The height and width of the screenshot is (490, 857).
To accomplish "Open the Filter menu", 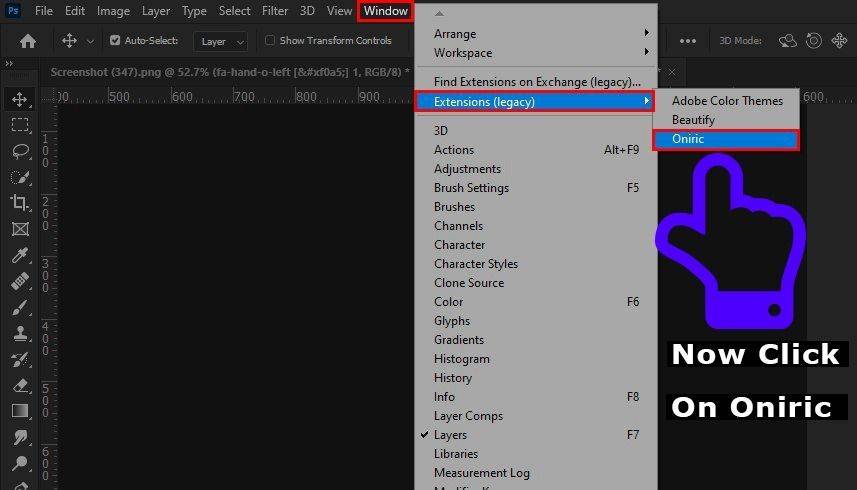I will [x=274, y=11].
